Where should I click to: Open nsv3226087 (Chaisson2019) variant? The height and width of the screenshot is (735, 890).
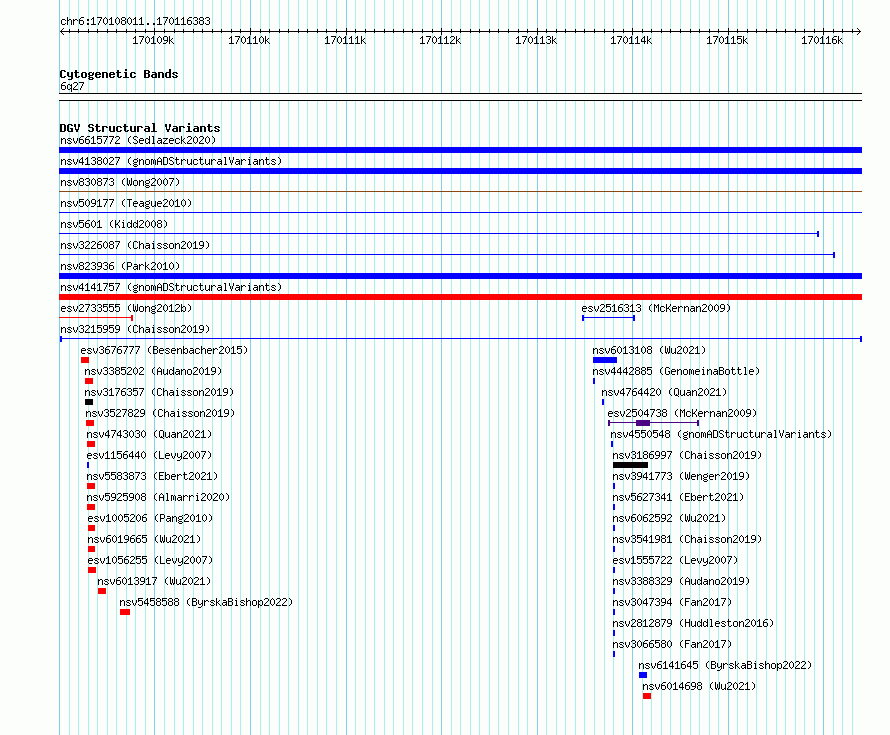click(135, 245)
